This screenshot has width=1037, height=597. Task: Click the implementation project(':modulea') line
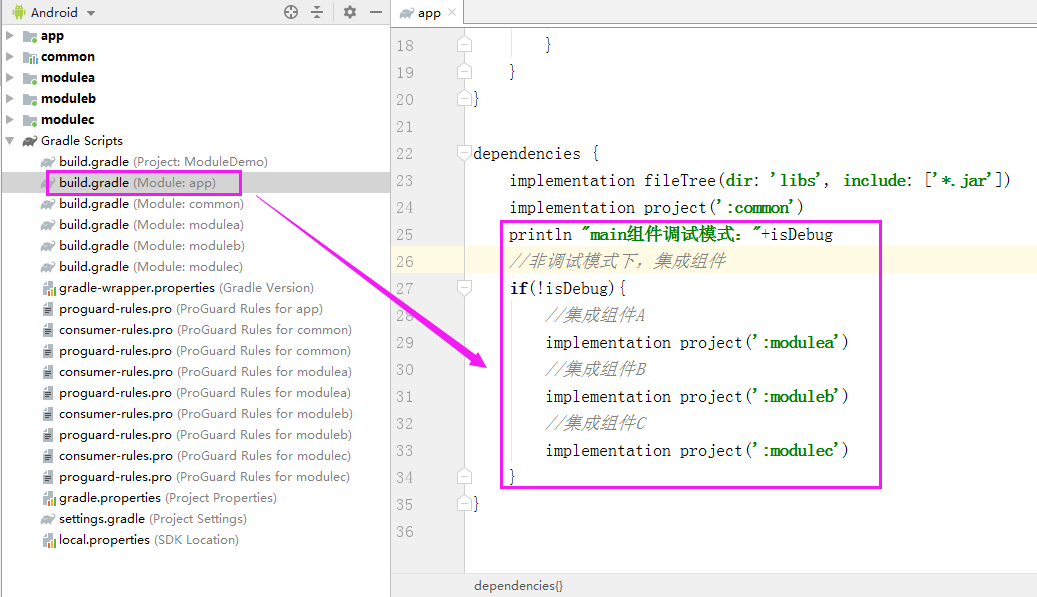point(697,342)
